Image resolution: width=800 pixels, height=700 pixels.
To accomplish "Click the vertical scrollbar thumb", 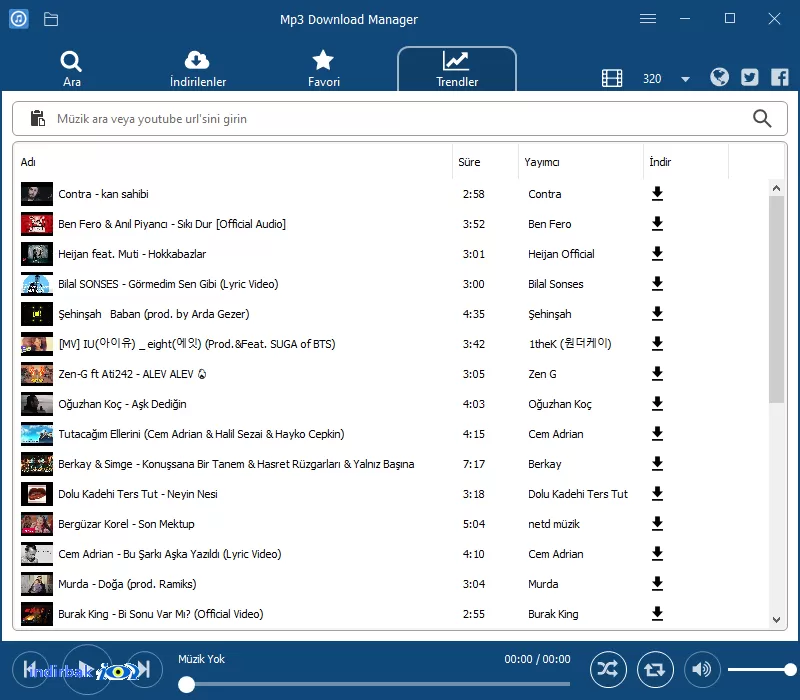I will coord(777,299).
